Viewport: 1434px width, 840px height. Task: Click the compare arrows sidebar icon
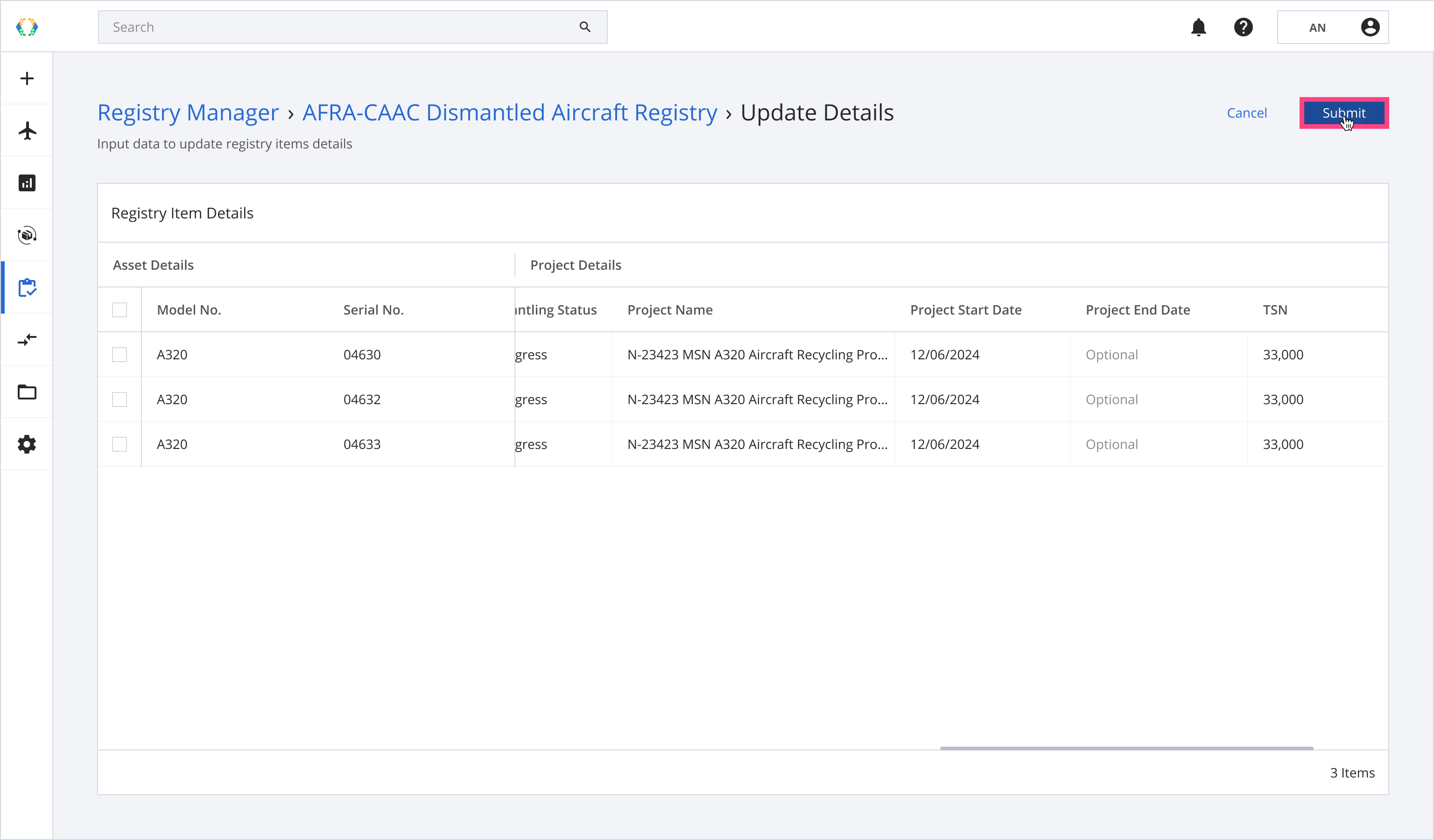point(27,340)
